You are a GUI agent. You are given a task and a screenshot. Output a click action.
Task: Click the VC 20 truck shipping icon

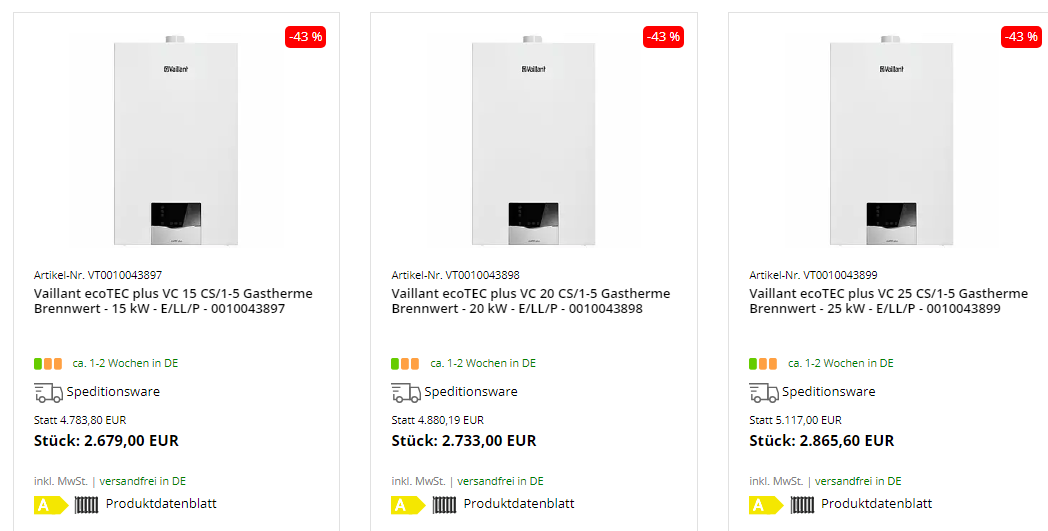point(405,392)
